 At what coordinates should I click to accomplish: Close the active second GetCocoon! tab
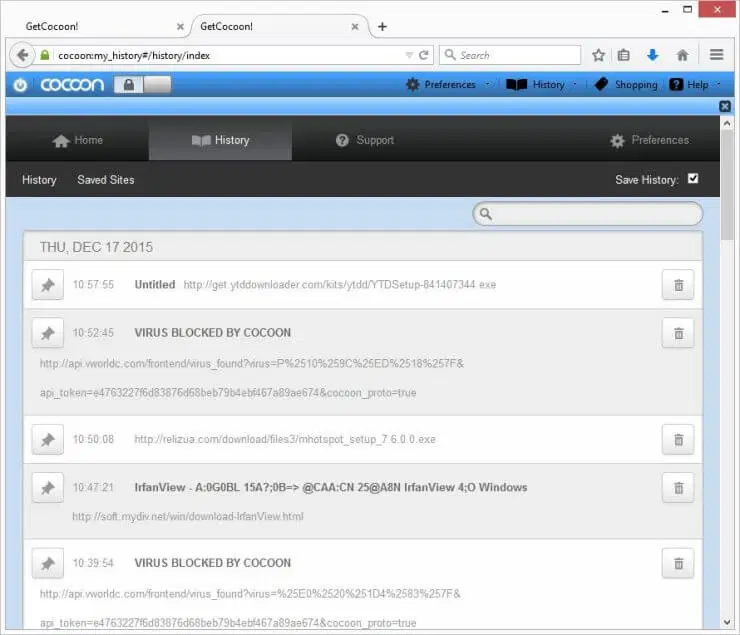pyautogui.click(x=355, y=27)
